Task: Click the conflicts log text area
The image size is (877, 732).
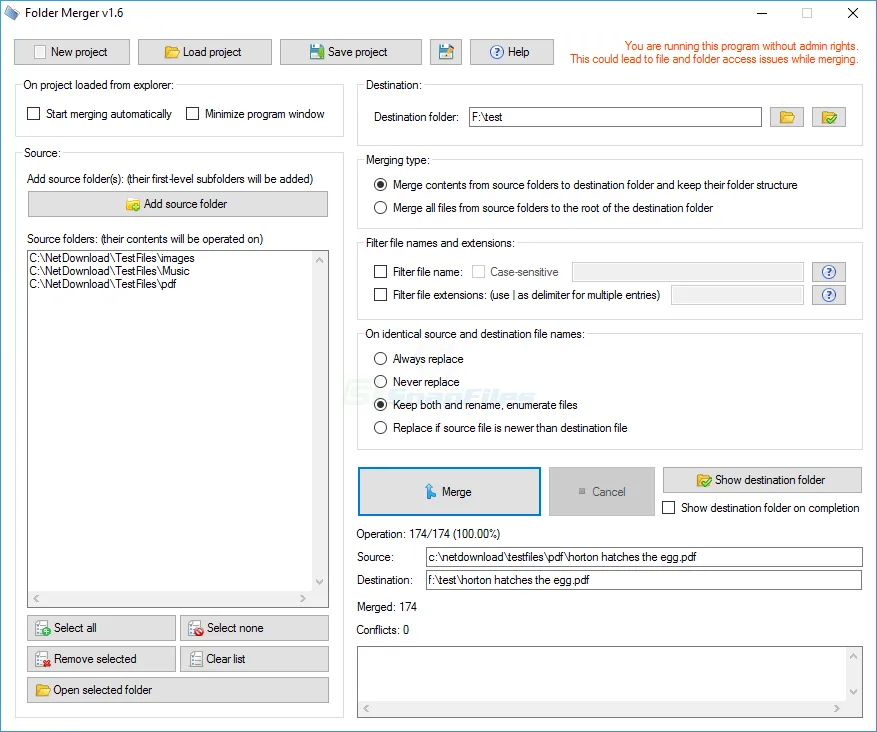Action: click(602, 674)
